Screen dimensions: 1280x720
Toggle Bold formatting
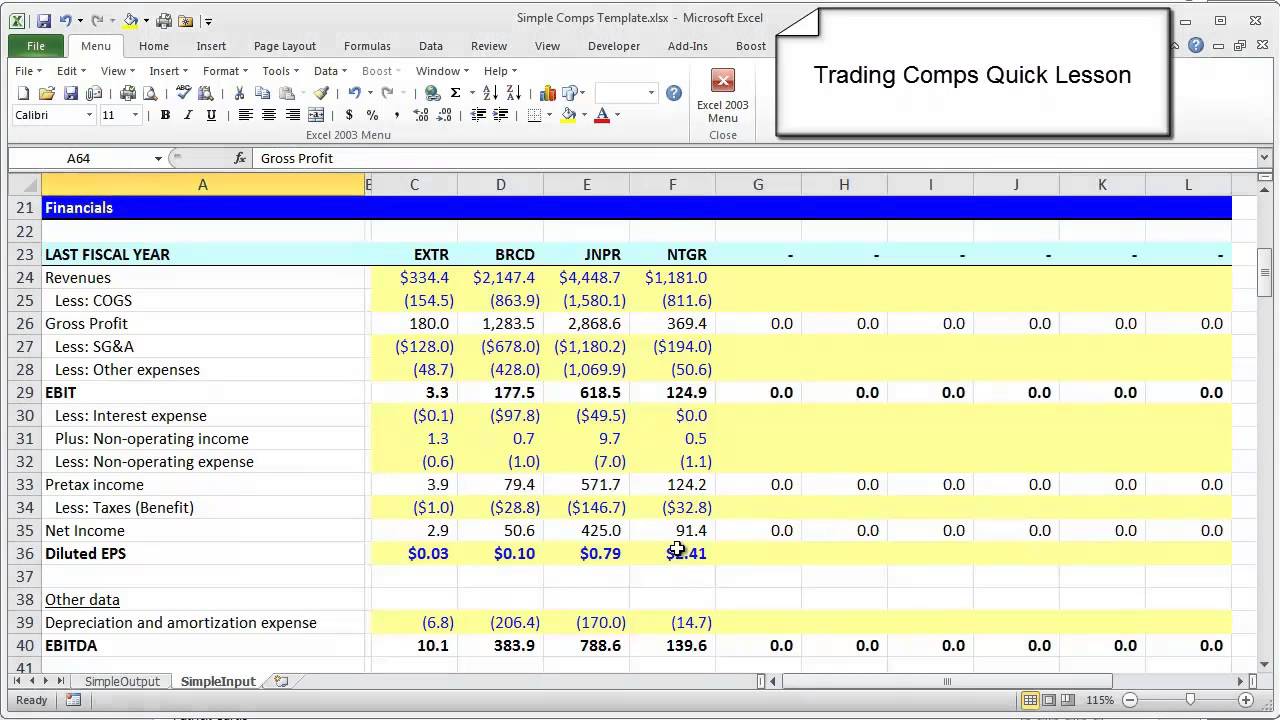[x=165, y=115]
